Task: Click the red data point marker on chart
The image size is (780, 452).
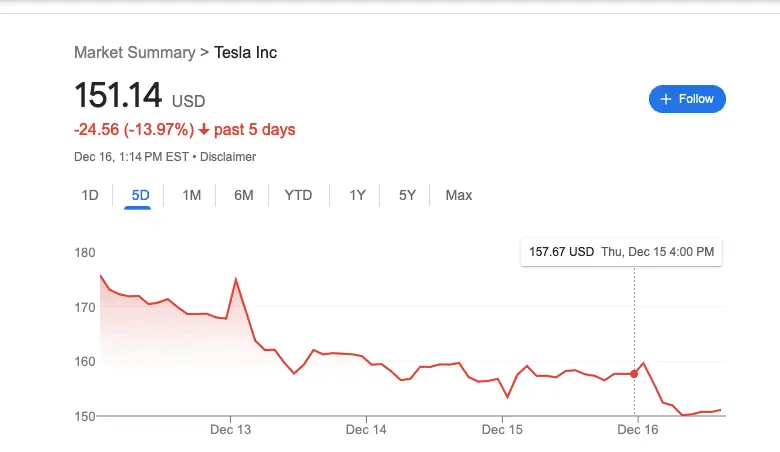Action: tap(634, 374)
